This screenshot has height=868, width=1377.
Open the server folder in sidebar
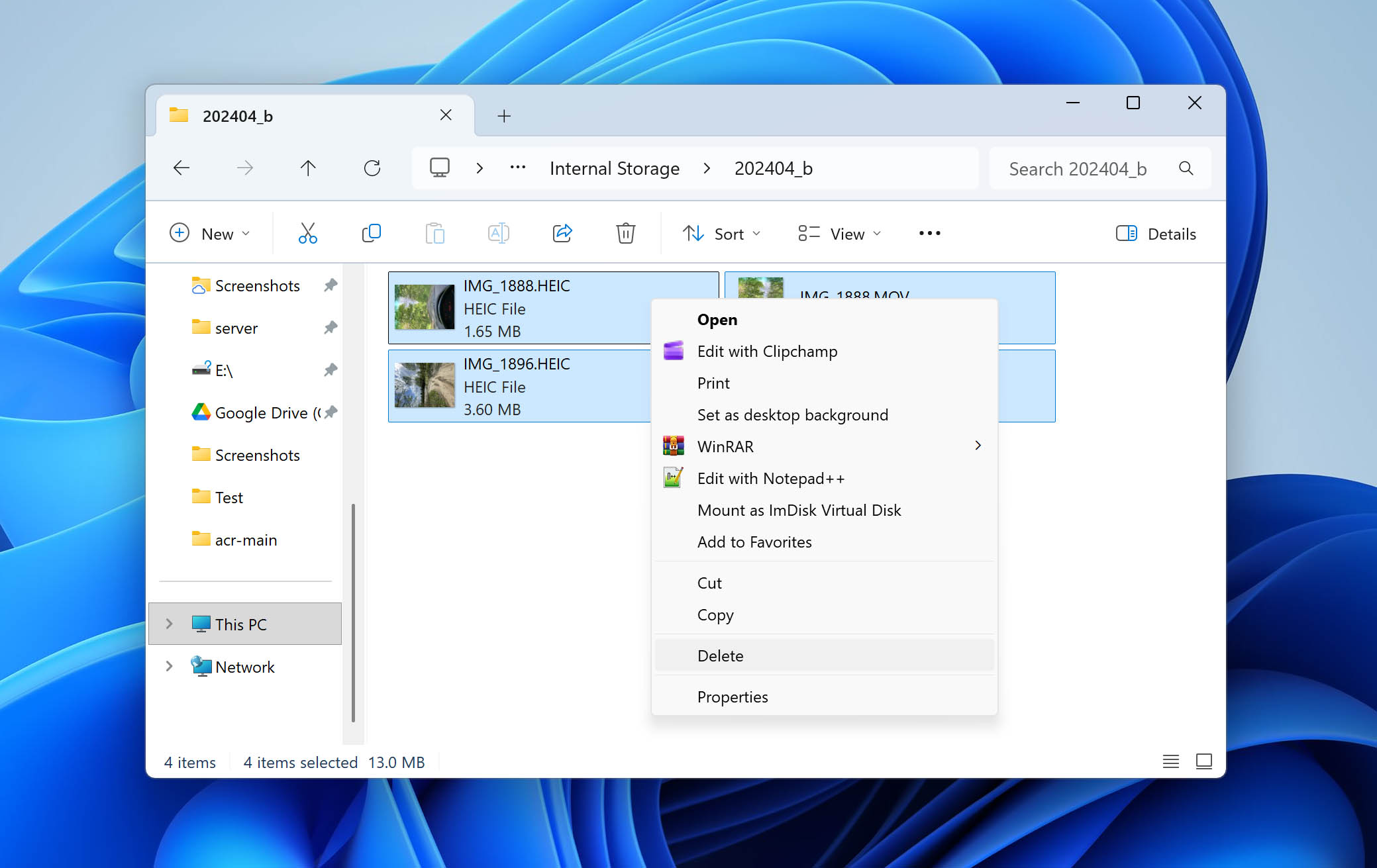point(225,328)
